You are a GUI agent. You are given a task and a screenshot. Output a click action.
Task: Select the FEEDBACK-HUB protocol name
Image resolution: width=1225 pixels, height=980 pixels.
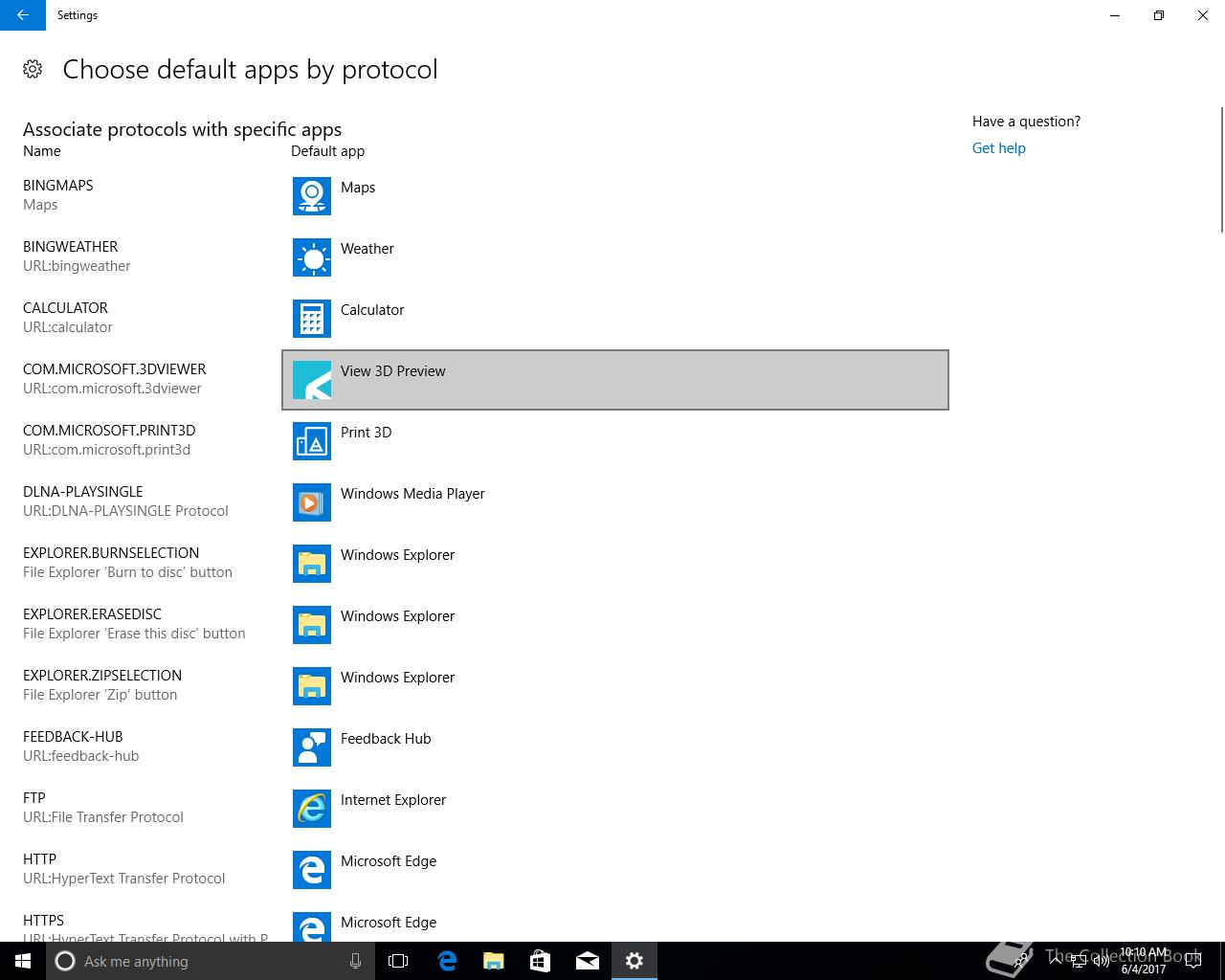[73, 737]
